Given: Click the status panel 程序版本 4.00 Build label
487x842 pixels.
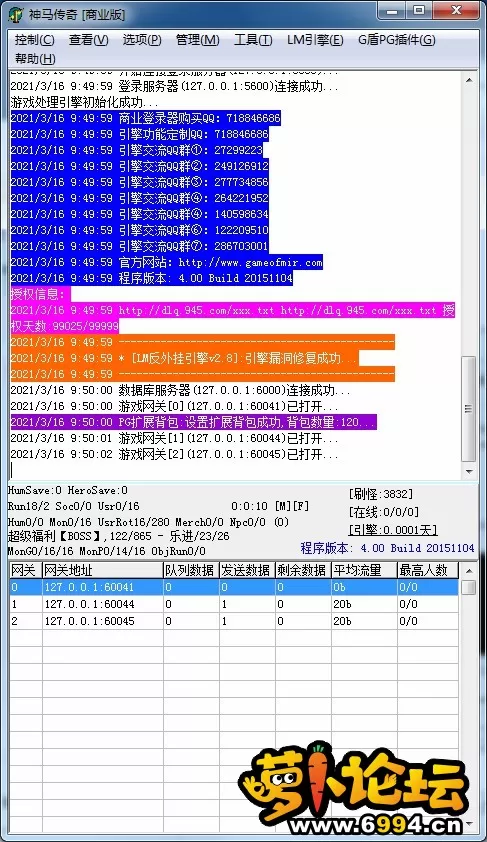Looking at the screenshot, I should pyautogui.click(x=387, y=548).
